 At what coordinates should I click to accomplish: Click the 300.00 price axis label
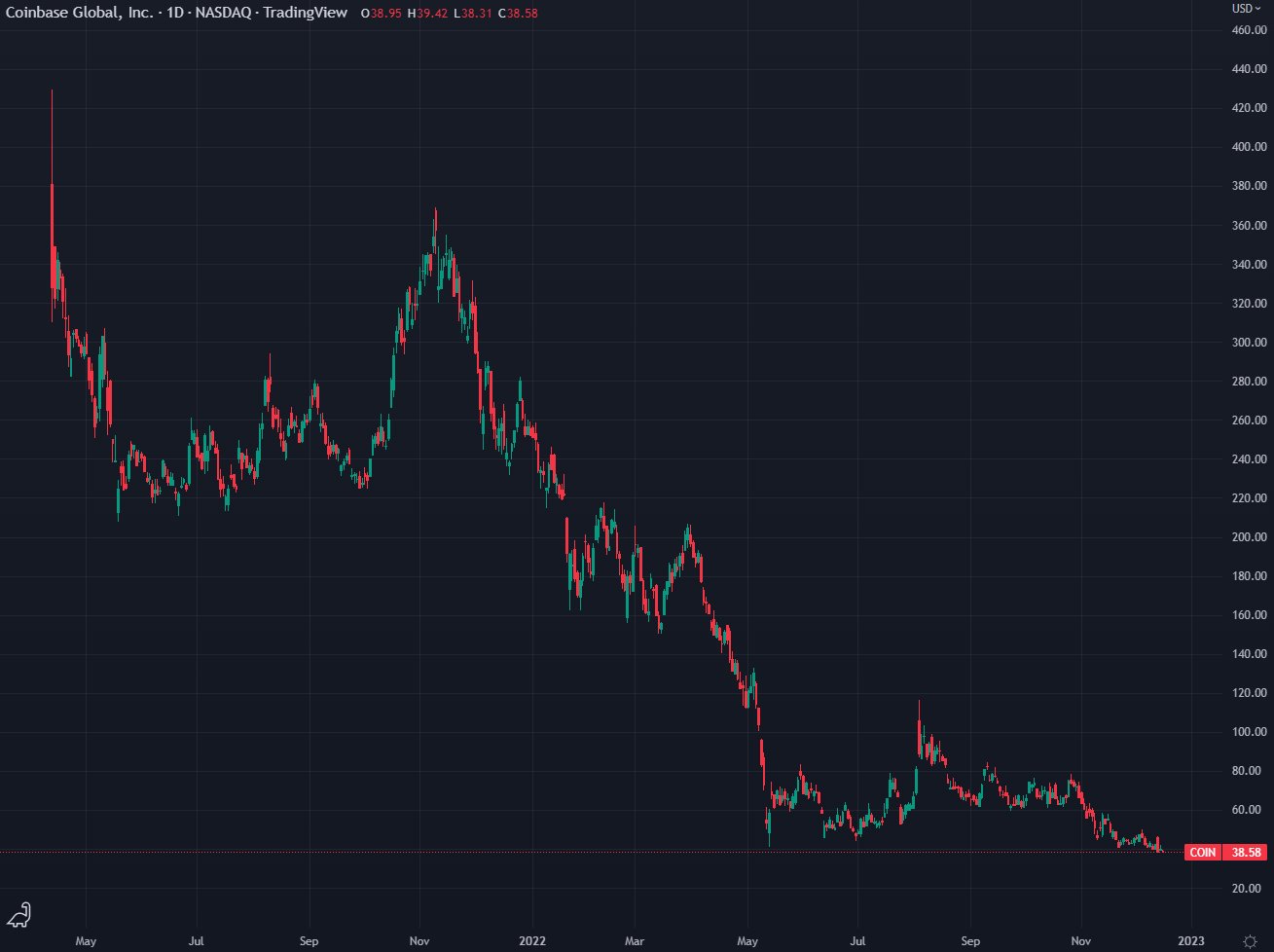[x=1248, y=343]
